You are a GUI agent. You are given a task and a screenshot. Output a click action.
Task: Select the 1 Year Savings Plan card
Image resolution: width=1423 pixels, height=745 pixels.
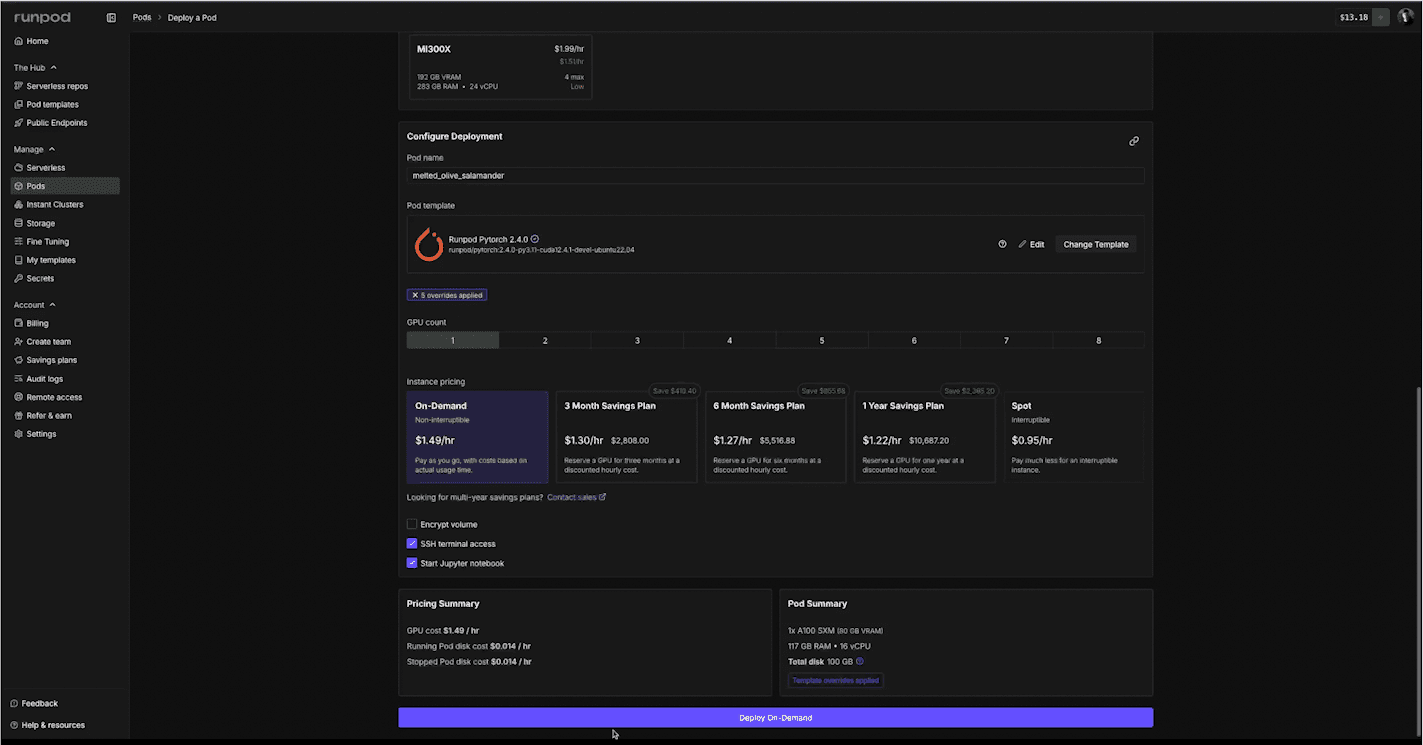tap(924, 437)
